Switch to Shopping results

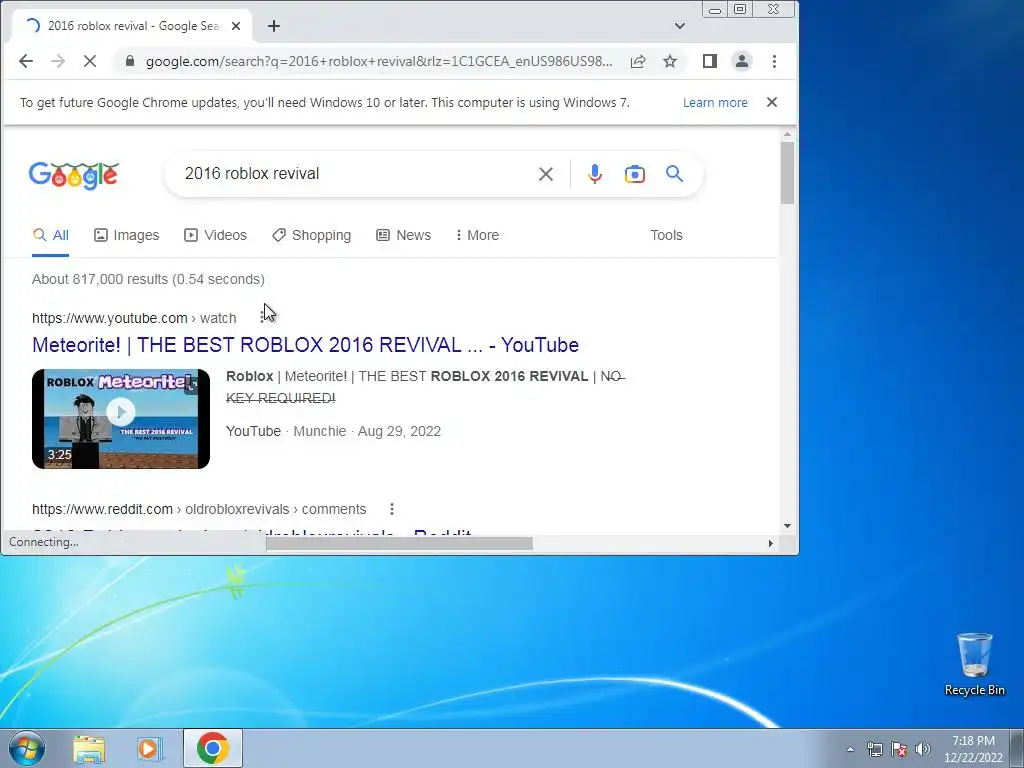312,235
